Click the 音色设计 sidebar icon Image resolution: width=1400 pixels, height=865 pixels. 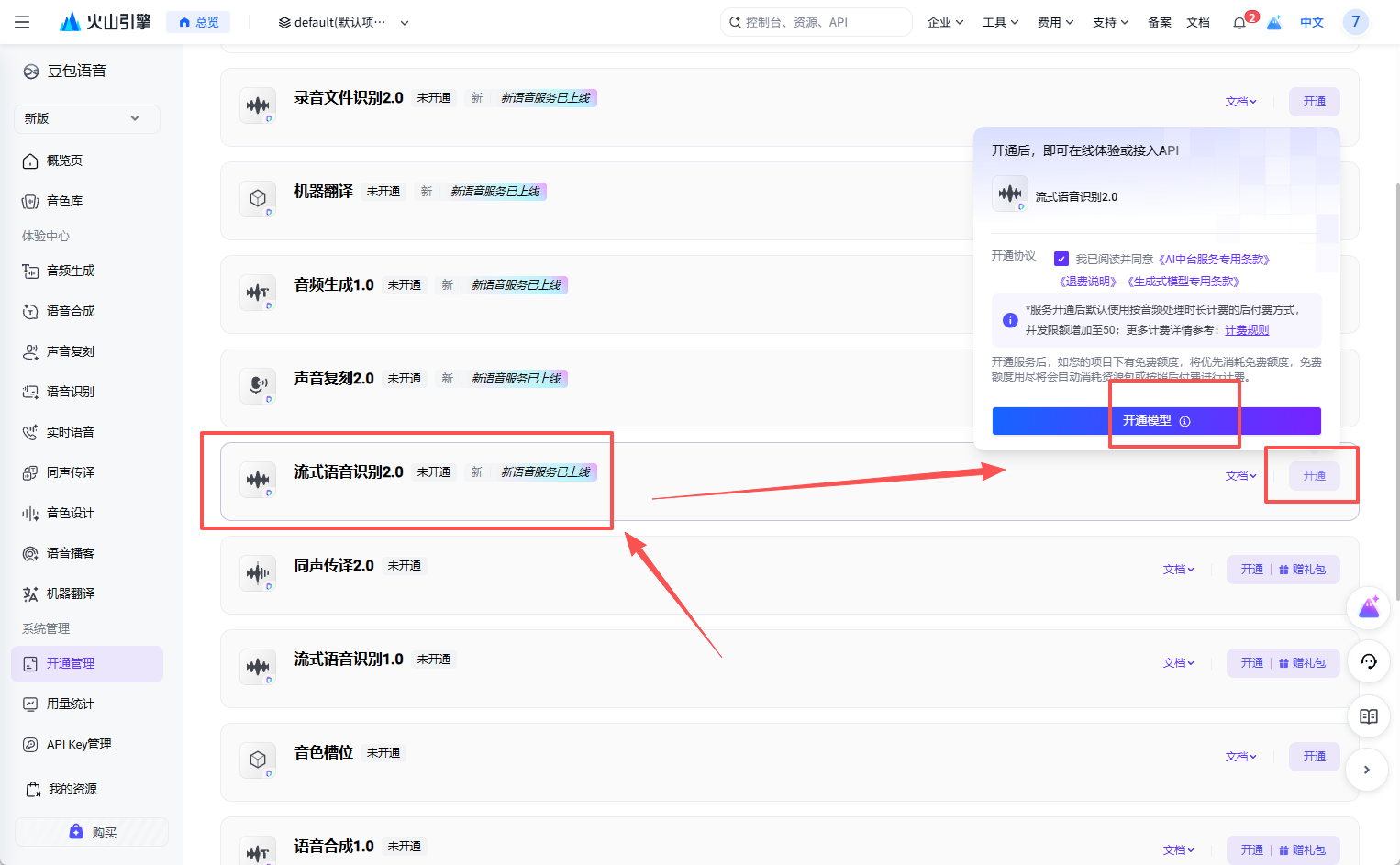[x=30, y=513]
